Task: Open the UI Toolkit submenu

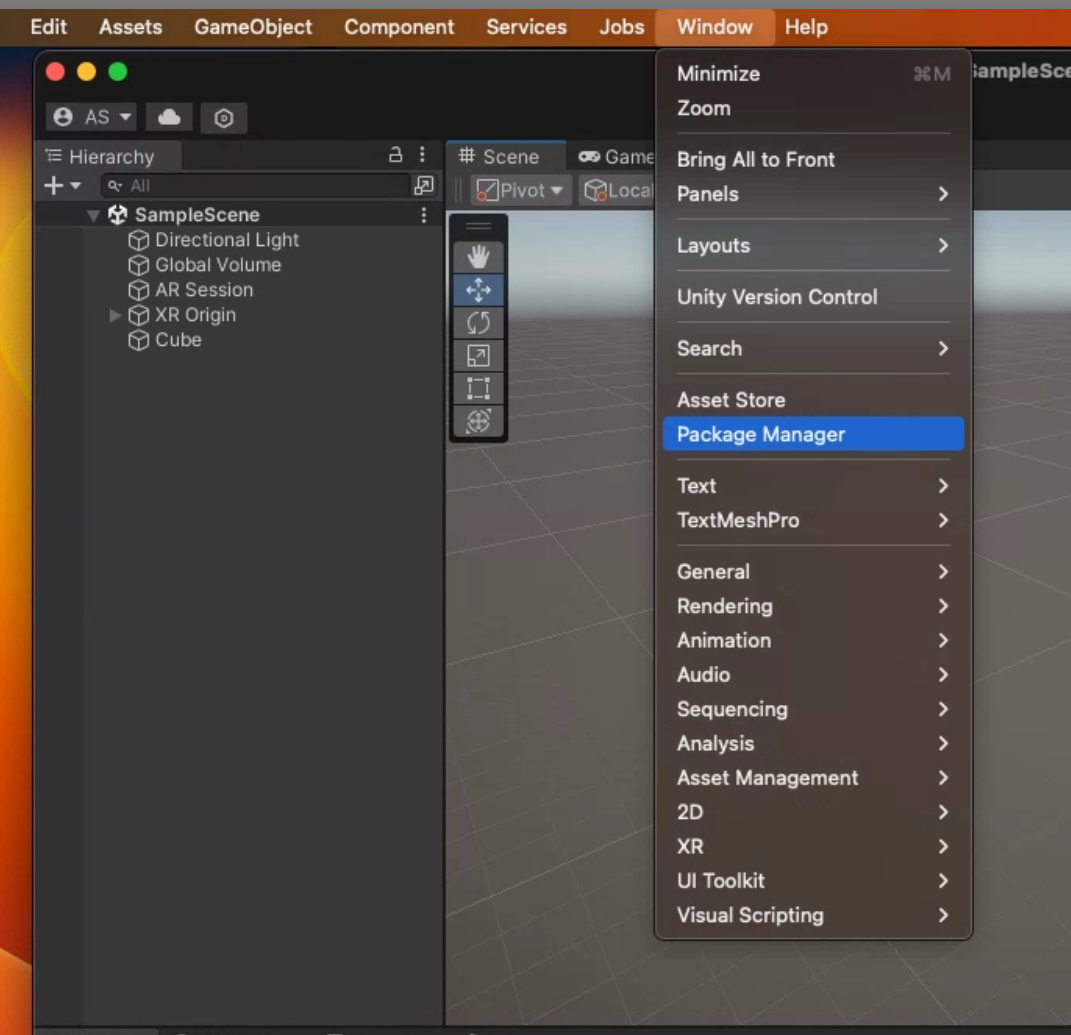Action: 813,881
